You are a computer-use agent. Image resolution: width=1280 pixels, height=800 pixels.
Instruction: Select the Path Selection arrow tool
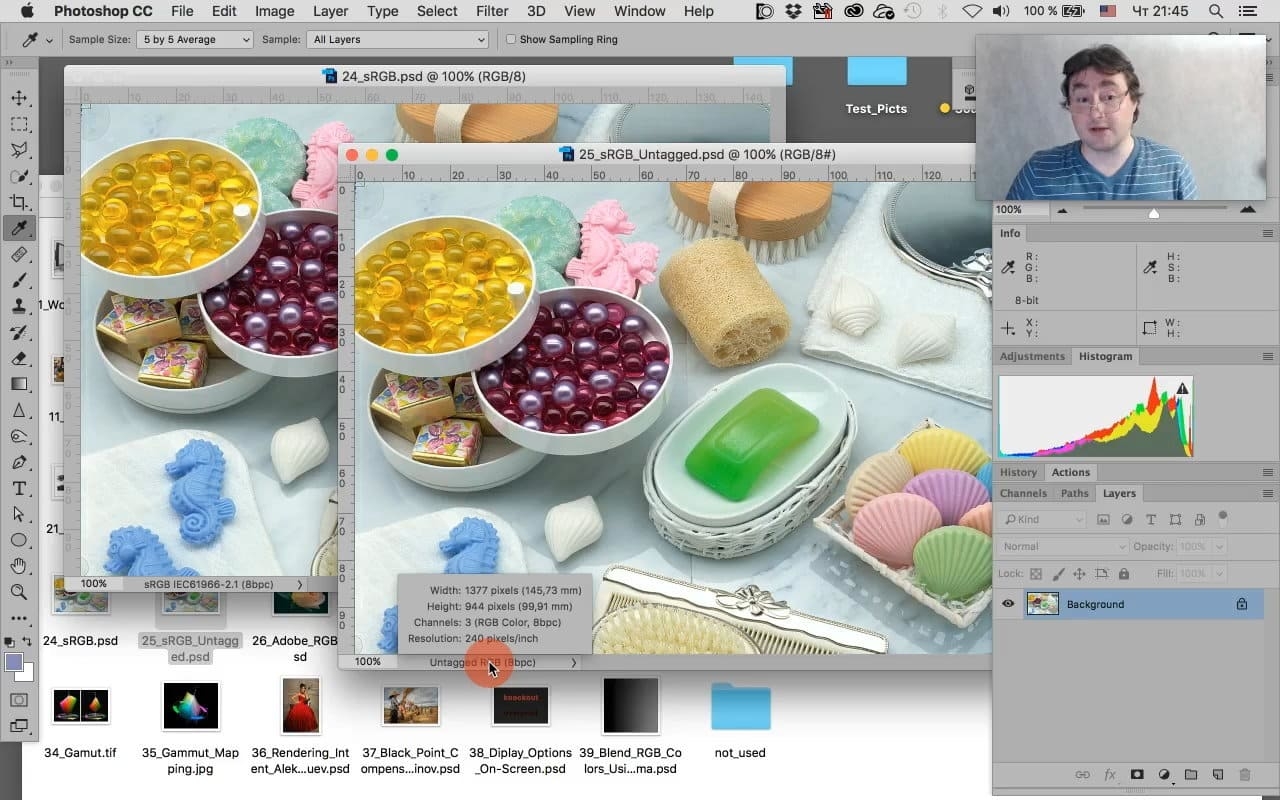pos(19,514)
